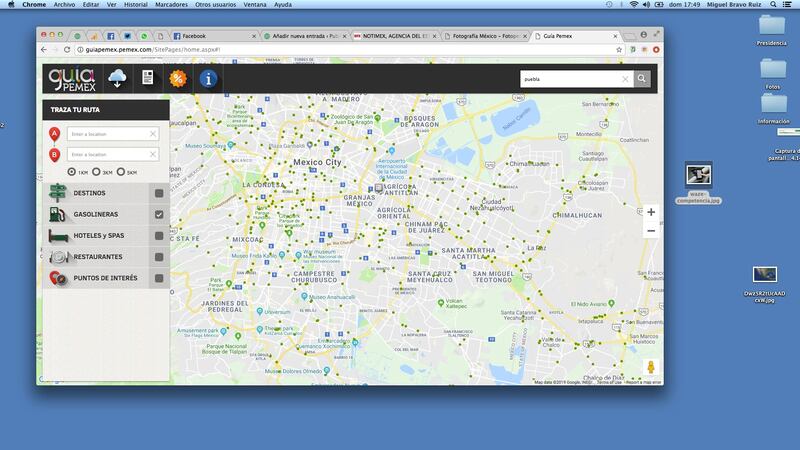Screen dimensions: 800x450
Task: Enable the Restaurantes checkbox
Action: pyautogui.click(x=159, y=257)
